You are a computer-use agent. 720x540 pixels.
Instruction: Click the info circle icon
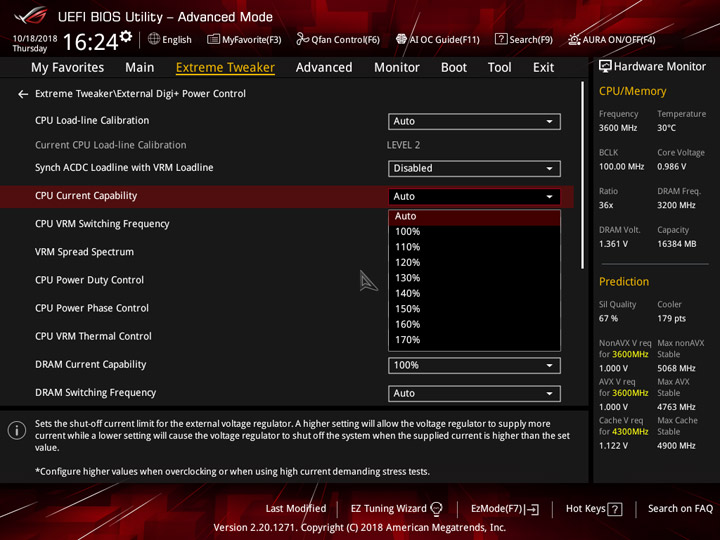(x=17, y=430)
